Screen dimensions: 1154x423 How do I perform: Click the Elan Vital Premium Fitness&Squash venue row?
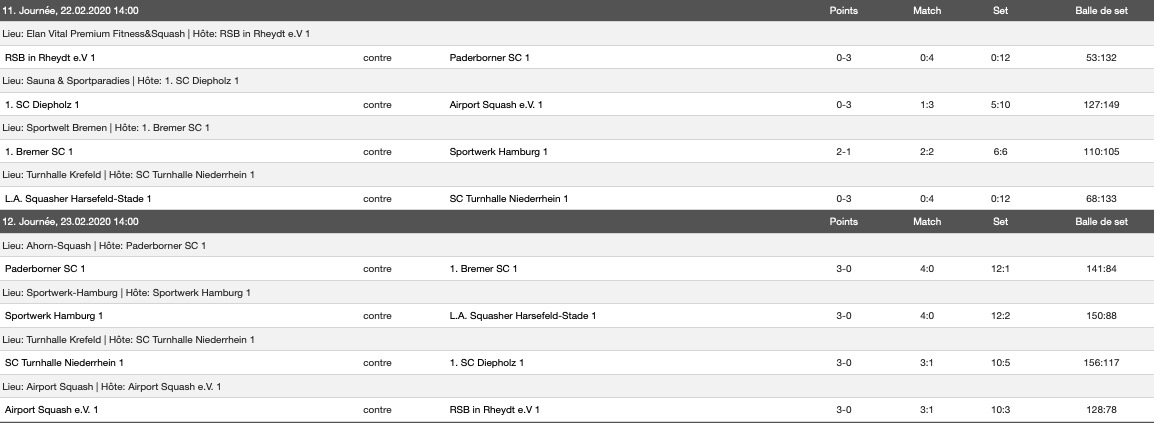point(157,34)
